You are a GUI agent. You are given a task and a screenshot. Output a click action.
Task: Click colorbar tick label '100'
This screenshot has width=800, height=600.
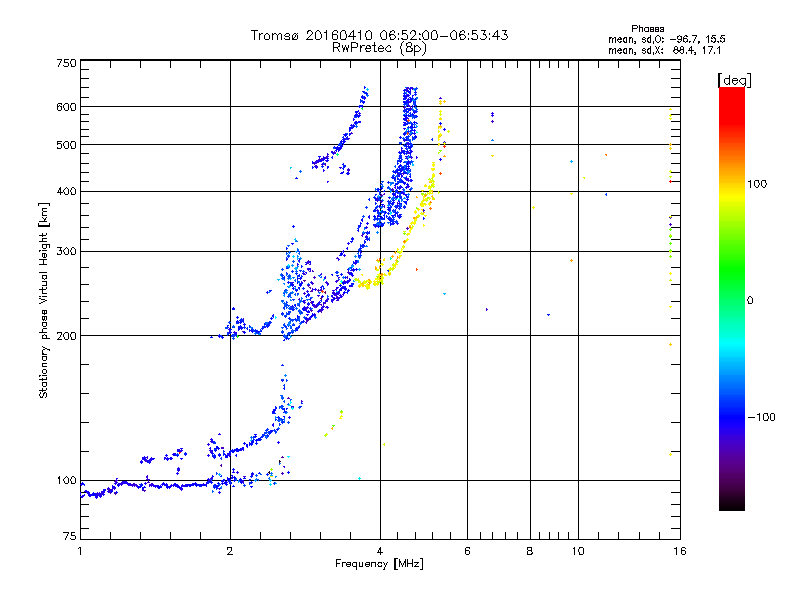[x=757, y=184]
